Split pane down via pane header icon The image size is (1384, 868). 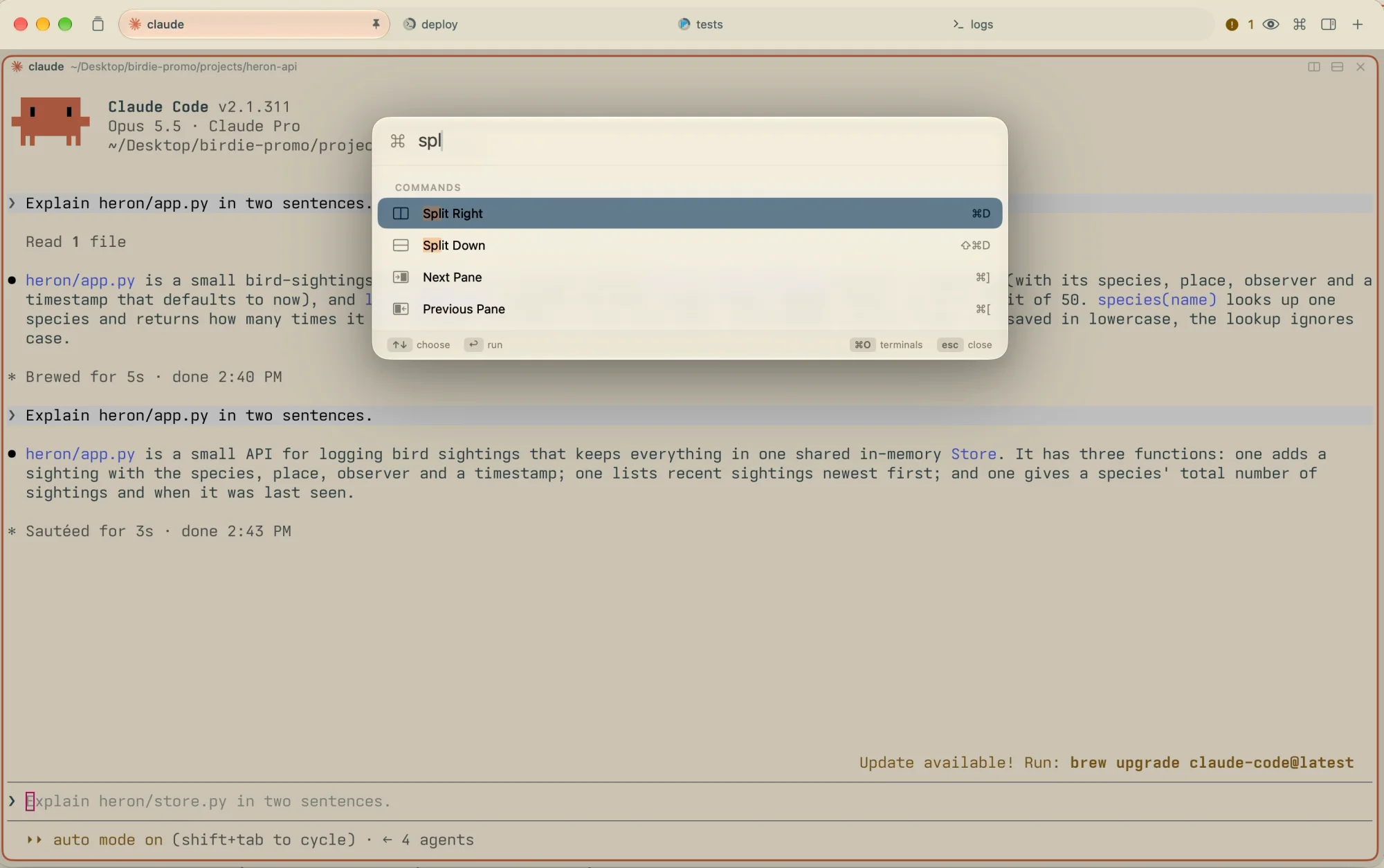(x=1337, y=66)
